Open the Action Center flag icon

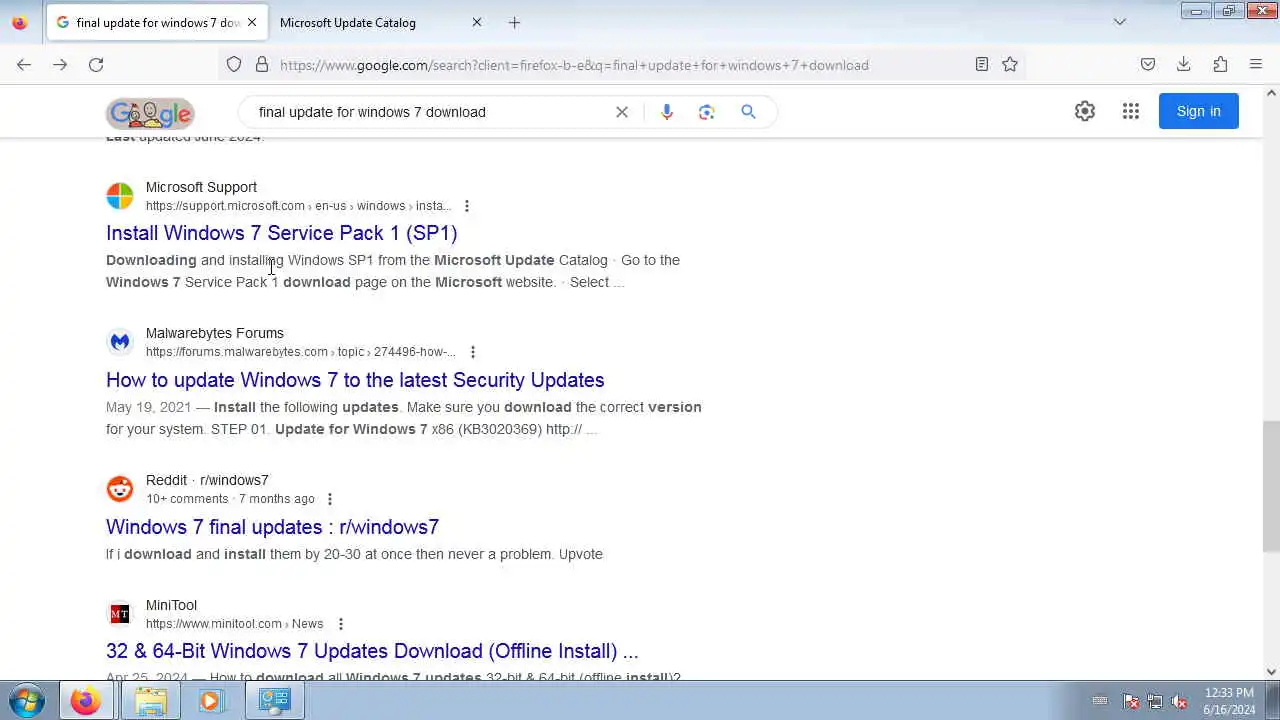pyautogui.click(x=1131, y=701)
